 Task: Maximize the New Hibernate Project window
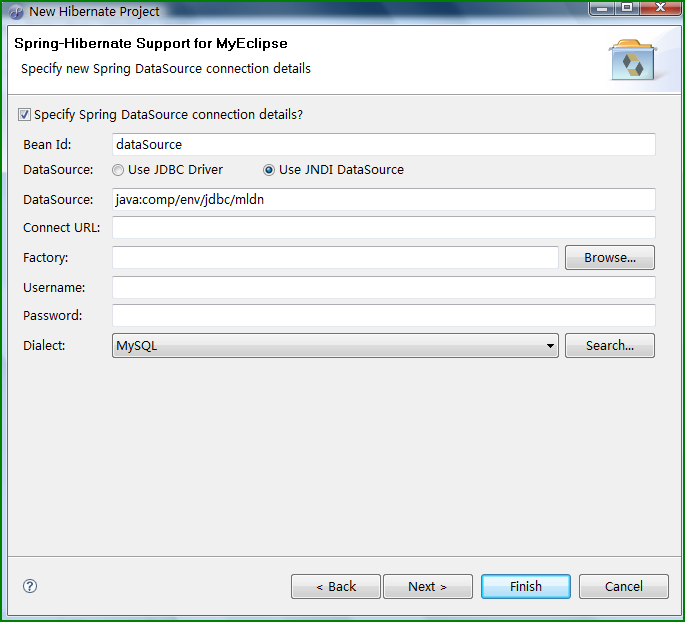click(627, 8)
